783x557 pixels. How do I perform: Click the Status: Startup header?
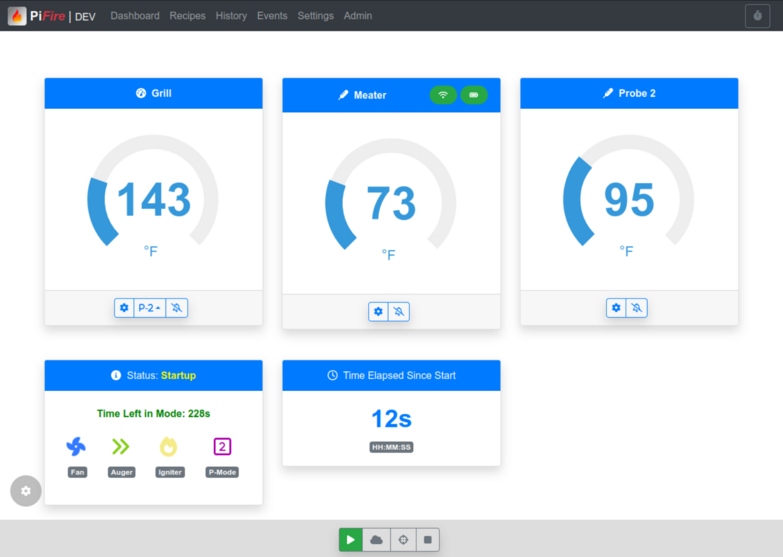[x=153, y=375]
